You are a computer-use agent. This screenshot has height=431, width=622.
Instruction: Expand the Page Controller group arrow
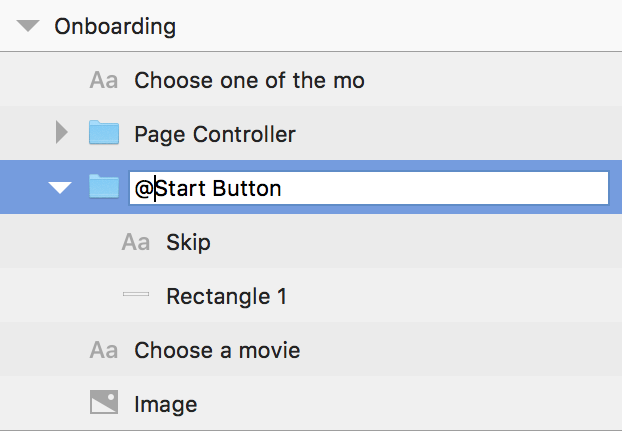point(61,132)
